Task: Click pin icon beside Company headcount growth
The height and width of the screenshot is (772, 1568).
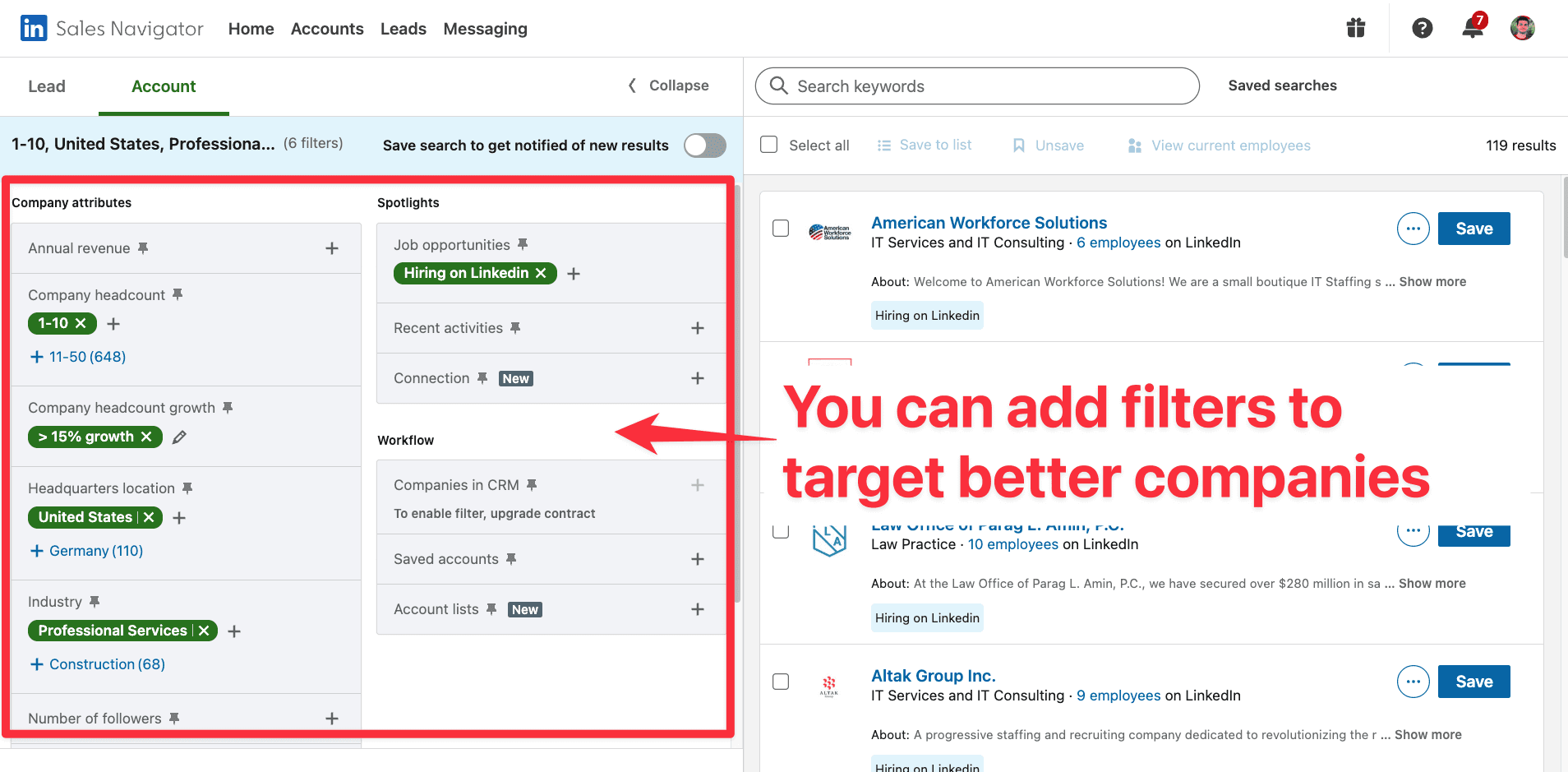Action: click(228, 407)
